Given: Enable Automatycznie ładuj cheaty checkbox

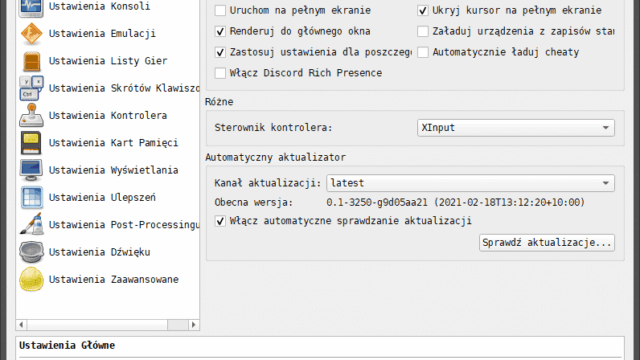Looking at the screenshot, I should click(x=423, y=52).
